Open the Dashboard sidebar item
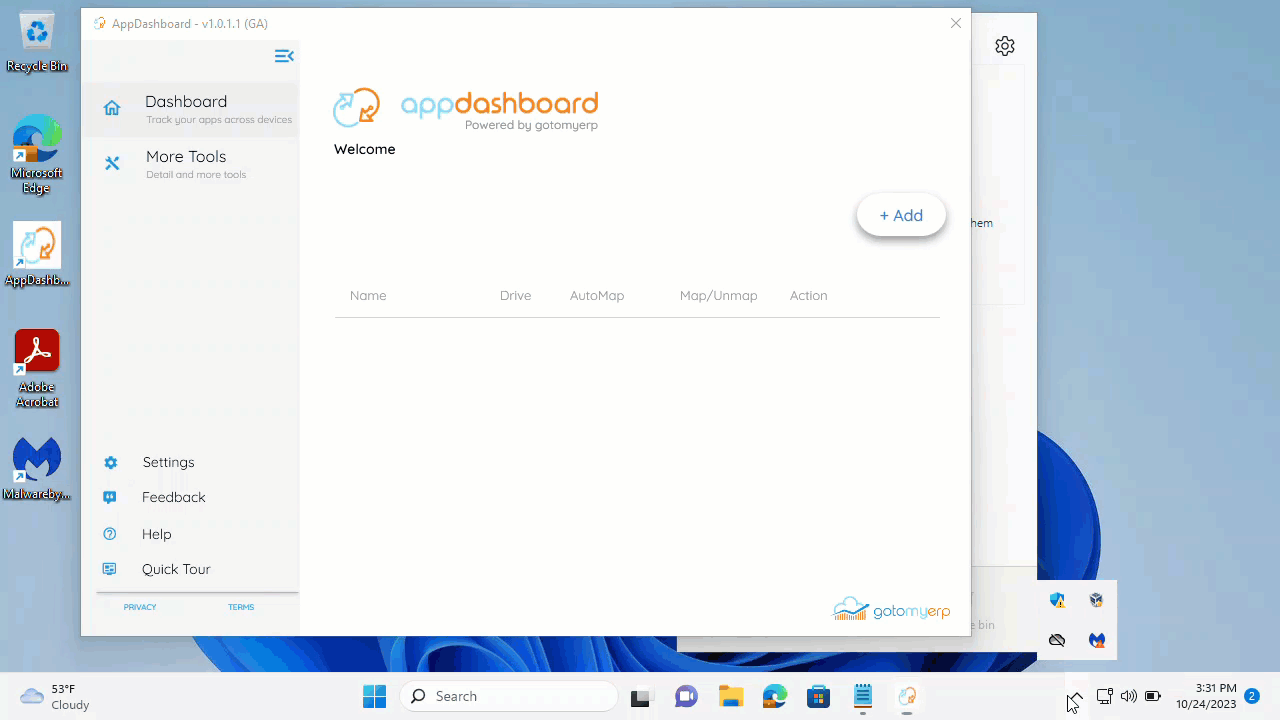1280x720 pixels. point(190,110)
